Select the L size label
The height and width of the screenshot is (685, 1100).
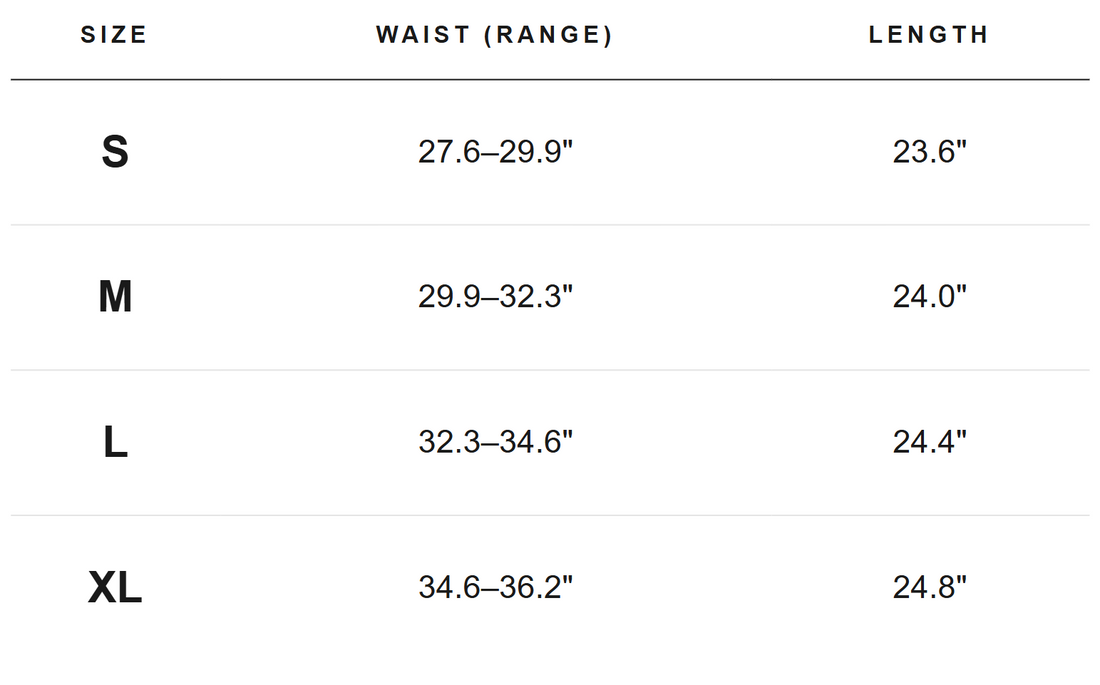pyautogui.click(x=115, y=442)
